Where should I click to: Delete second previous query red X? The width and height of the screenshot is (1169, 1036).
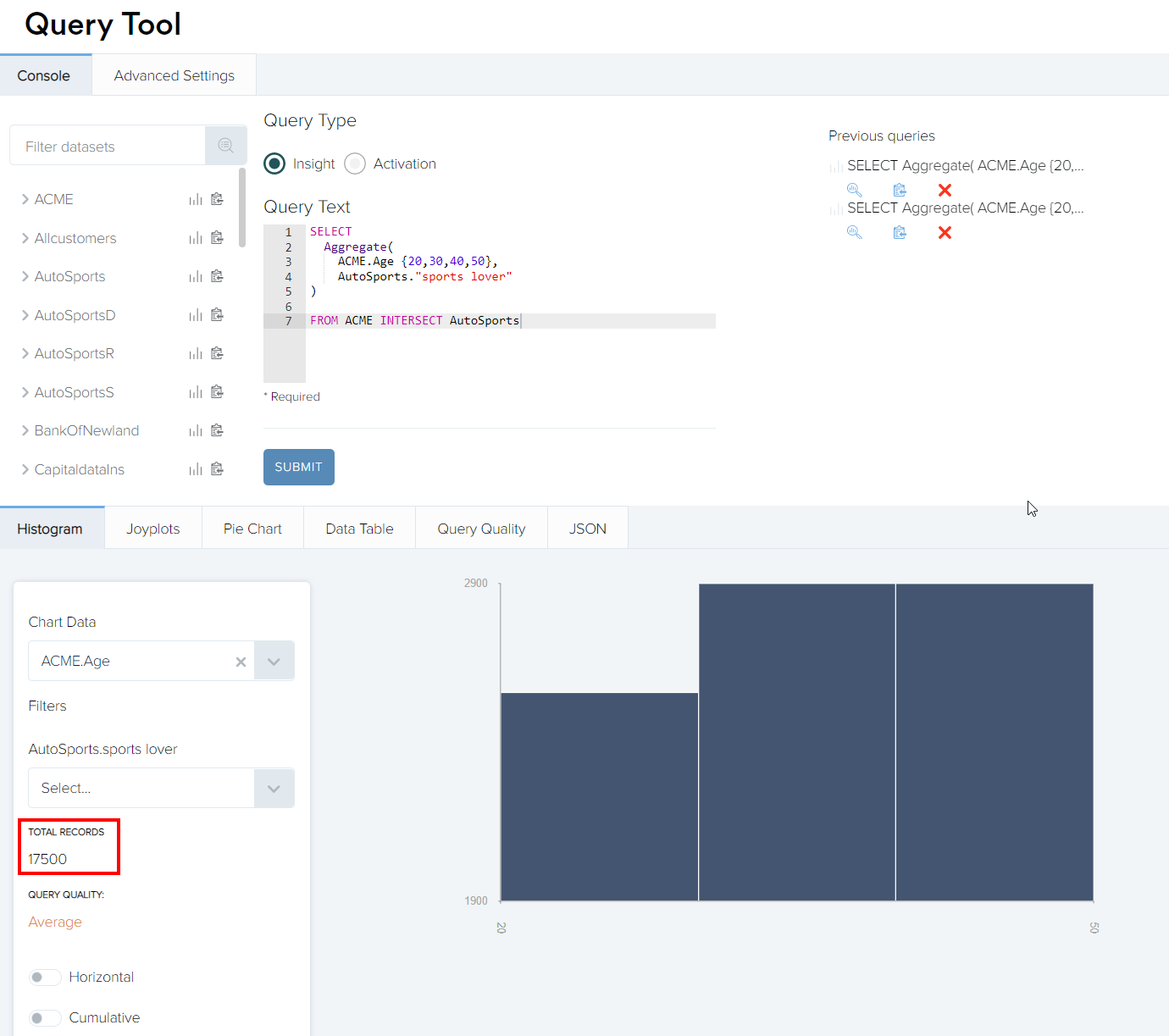tap(945, 232)
